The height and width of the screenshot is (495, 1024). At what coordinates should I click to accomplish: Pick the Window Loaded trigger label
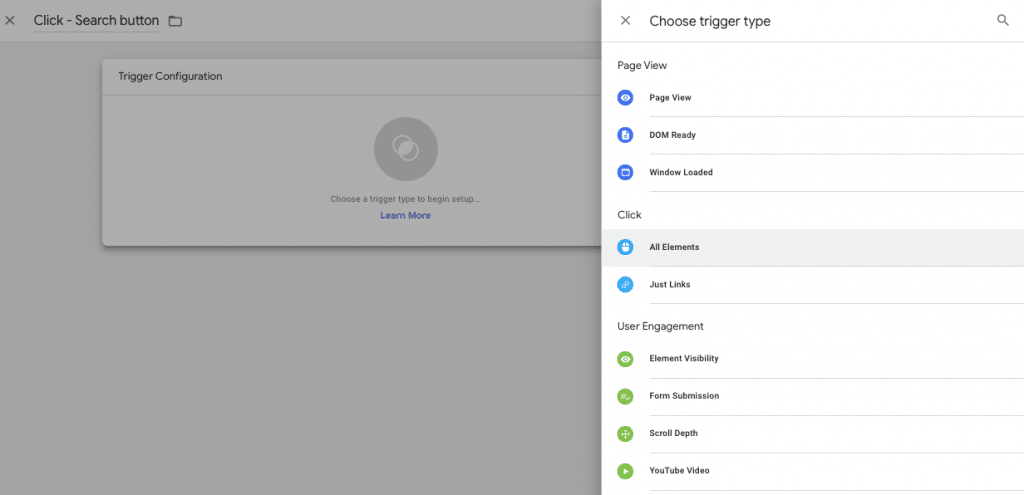click(681, 172)
